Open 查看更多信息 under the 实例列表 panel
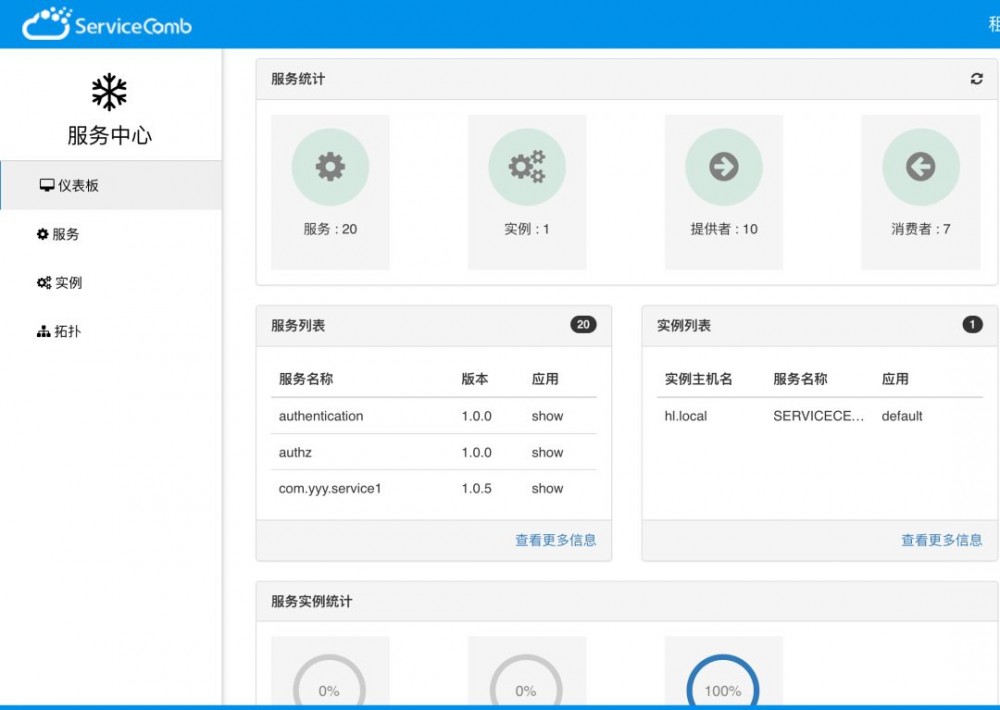The image size is (1000, 710). [942, 539]
